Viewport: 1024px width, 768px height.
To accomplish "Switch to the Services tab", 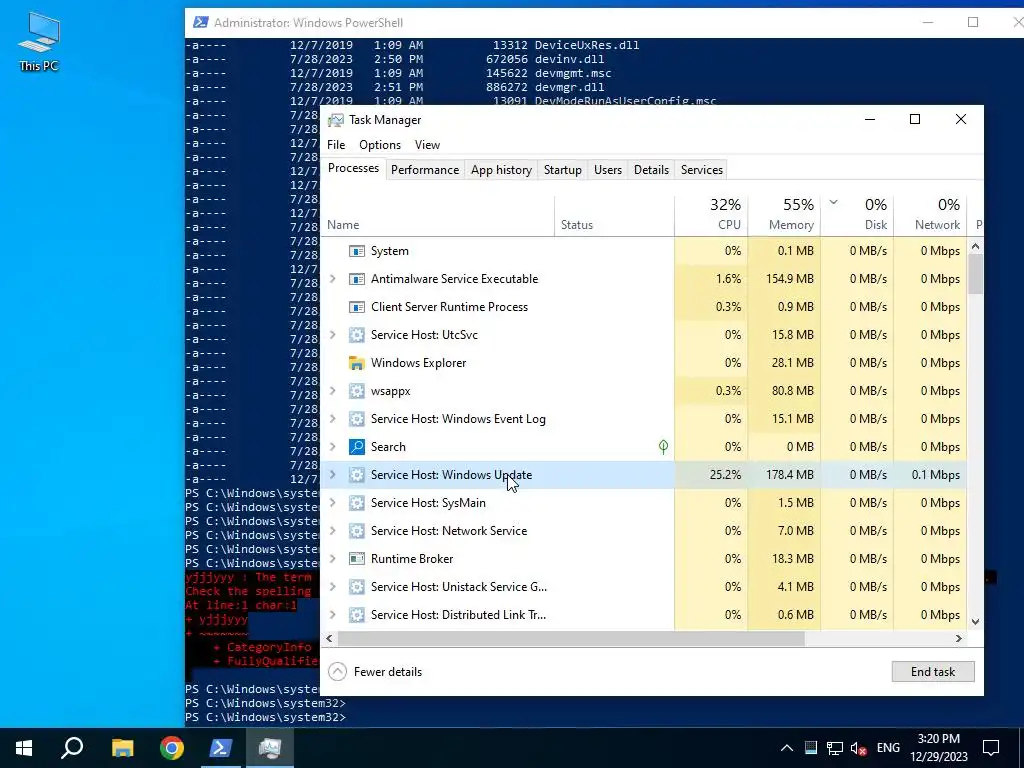I will pyautogui.click(x=702, y=170).
